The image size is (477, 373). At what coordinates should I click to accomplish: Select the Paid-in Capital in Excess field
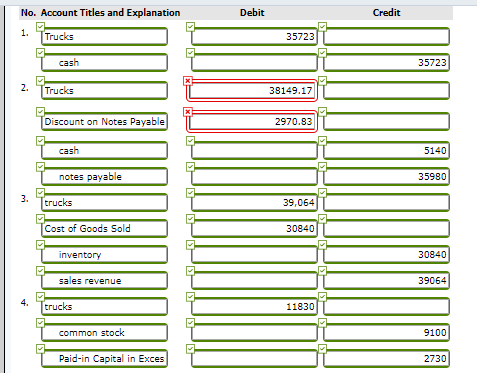pyautogui.click(x=104, y=358)
